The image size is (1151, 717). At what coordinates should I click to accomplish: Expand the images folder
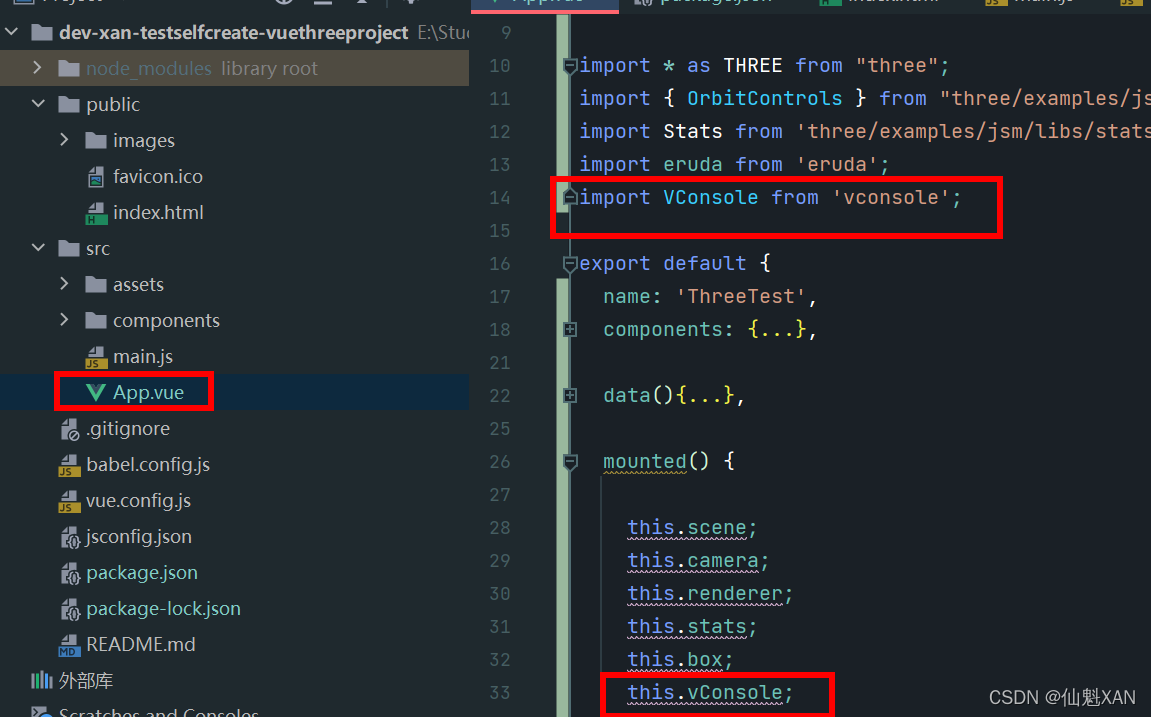65,140
